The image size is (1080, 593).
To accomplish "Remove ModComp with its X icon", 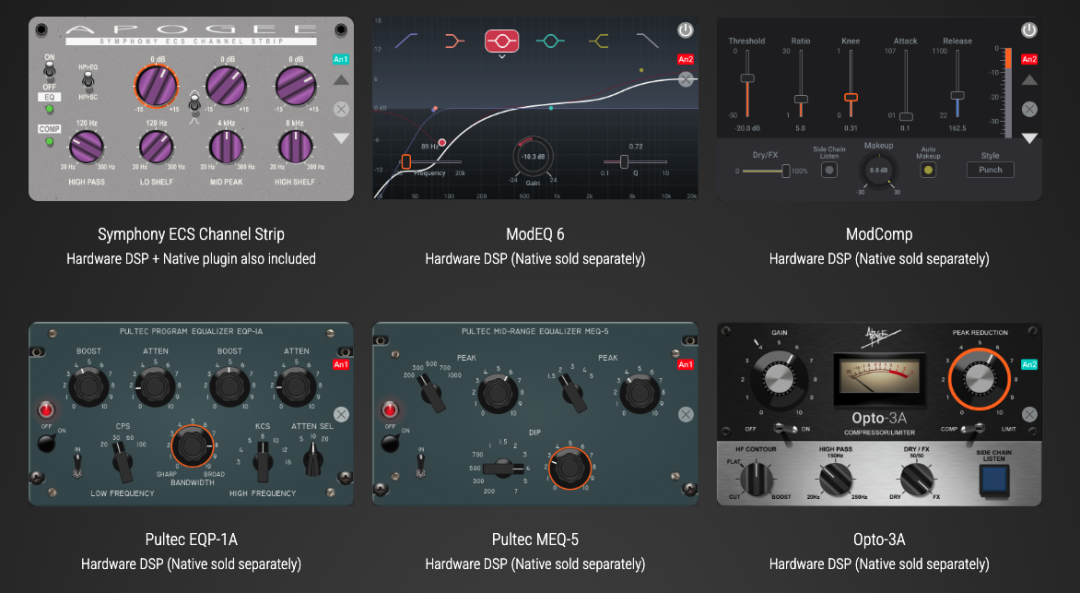I will coord(1030,109).
